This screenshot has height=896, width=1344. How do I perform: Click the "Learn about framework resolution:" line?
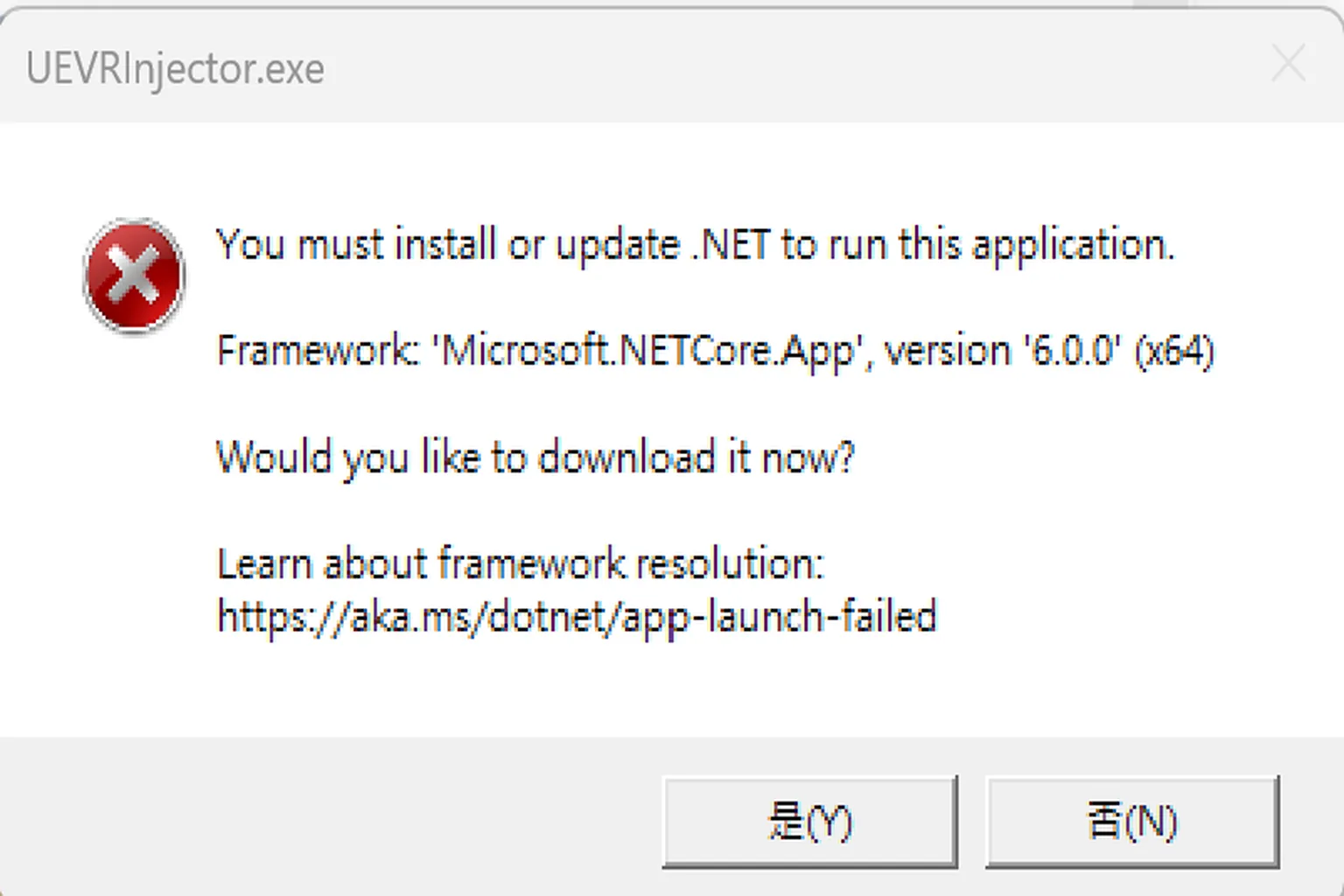coord(520,564)
